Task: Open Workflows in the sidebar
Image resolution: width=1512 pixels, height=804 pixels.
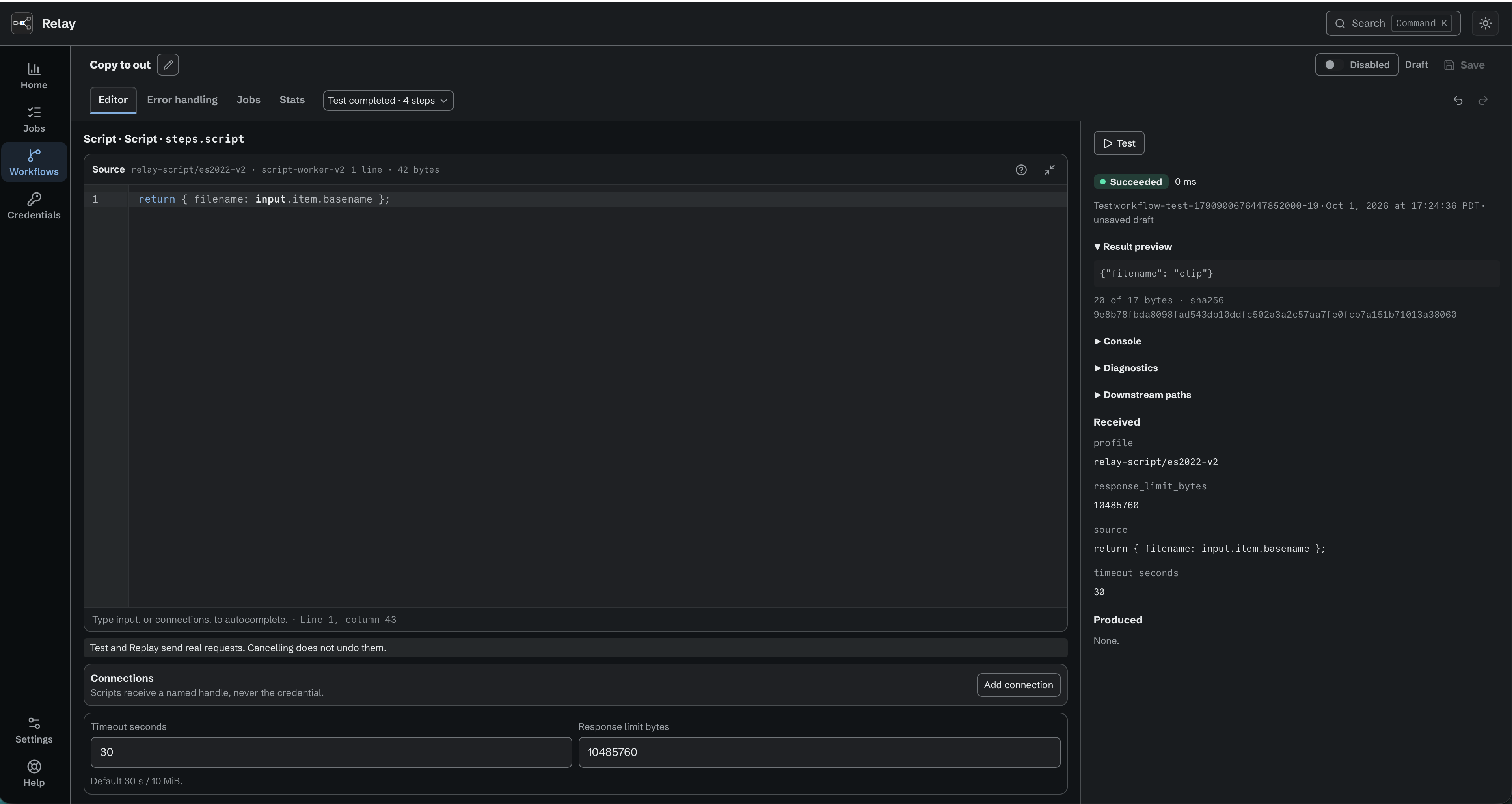Action: coord(34,162)
